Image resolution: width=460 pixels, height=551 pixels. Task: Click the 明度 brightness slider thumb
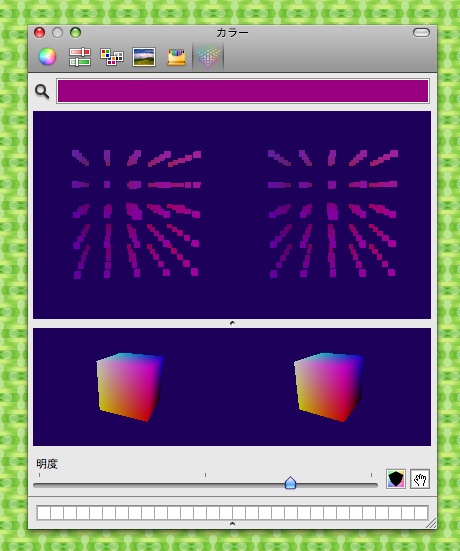[x=290, y=483]
